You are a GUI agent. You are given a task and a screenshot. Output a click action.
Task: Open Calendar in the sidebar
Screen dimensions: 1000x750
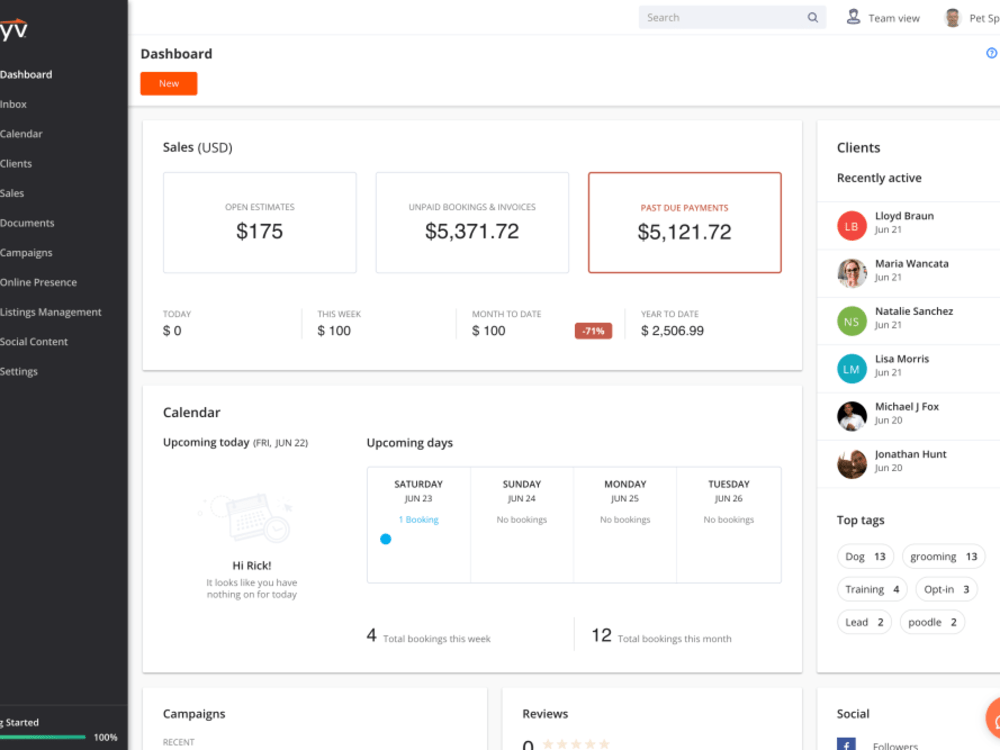click(x=21, y=134)
